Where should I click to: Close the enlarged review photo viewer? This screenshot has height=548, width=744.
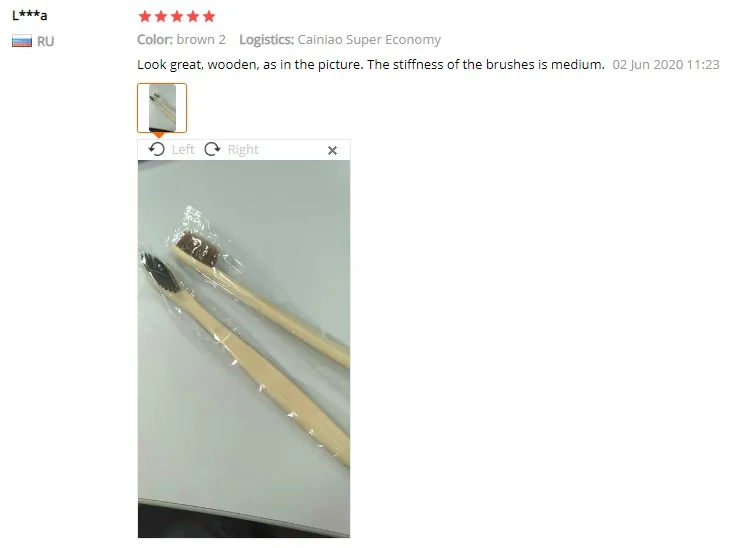click(x=333, y=150)
